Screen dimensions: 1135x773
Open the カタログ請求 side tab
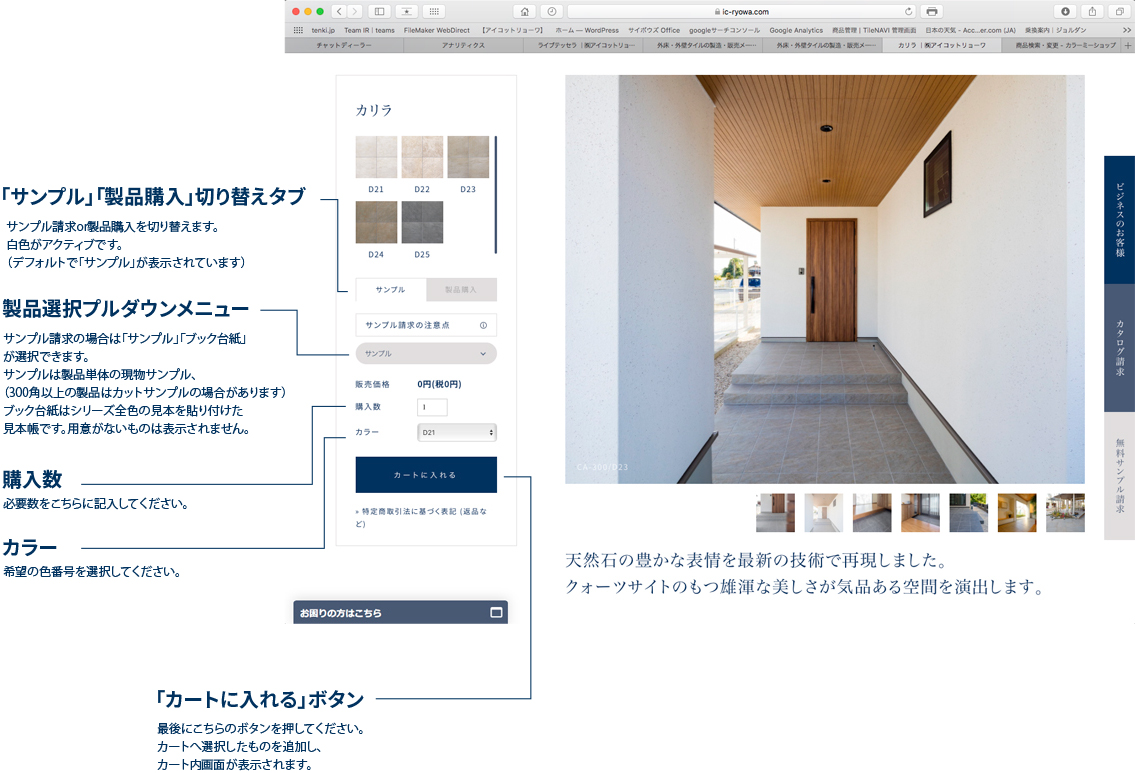coord(1119,348)
